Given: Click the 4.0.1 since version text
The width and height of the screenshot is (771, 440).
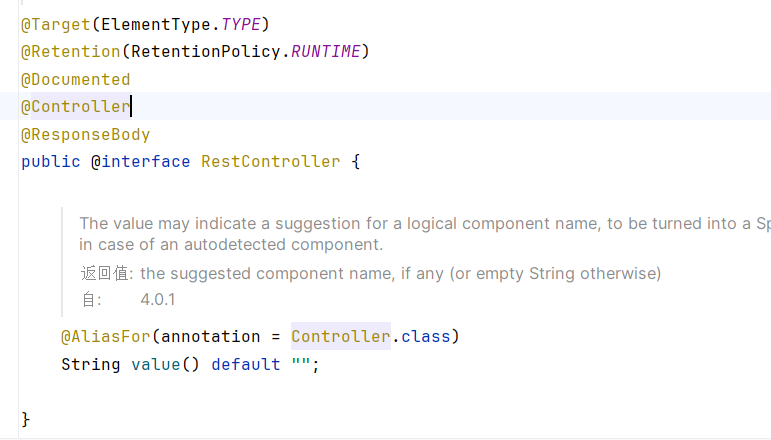Looking at the screenshot, I should point(157,299).
